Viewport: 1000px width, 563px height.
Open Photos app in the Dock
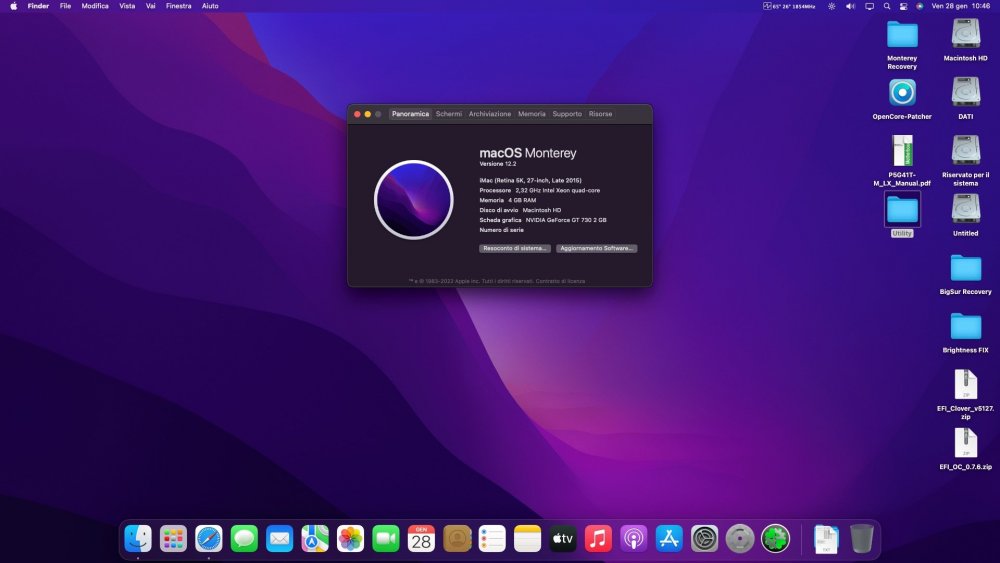pos(350,539)
